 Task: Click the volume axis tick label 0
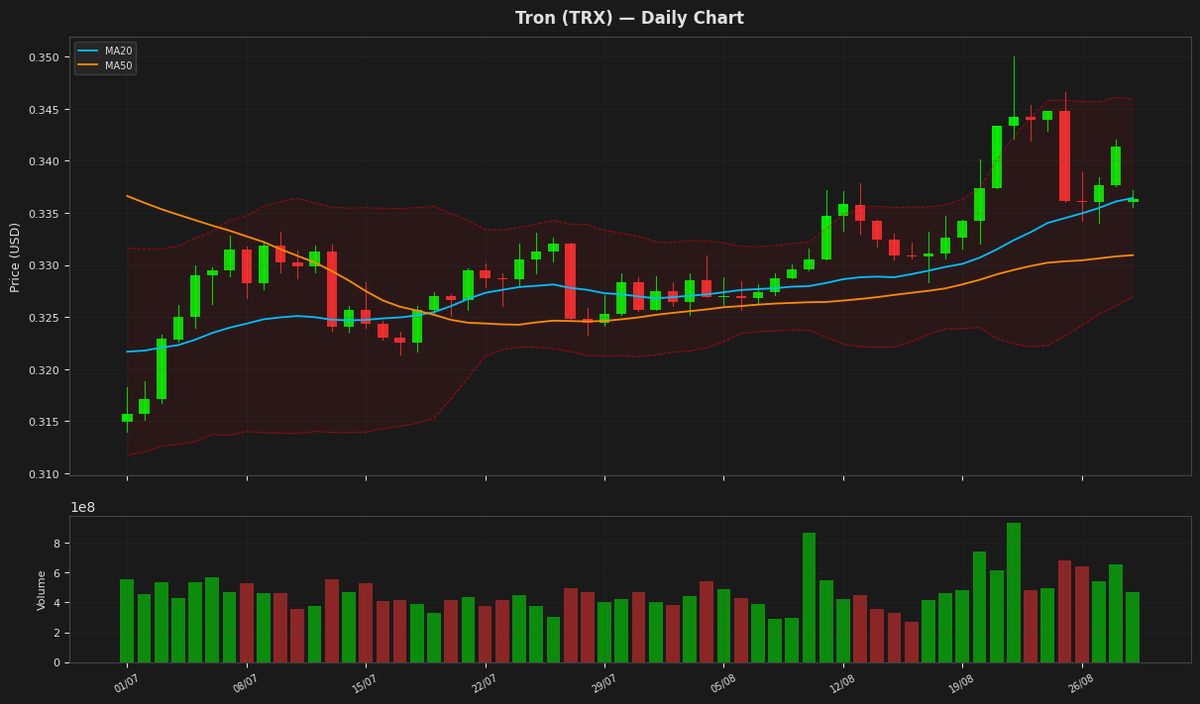56,663
